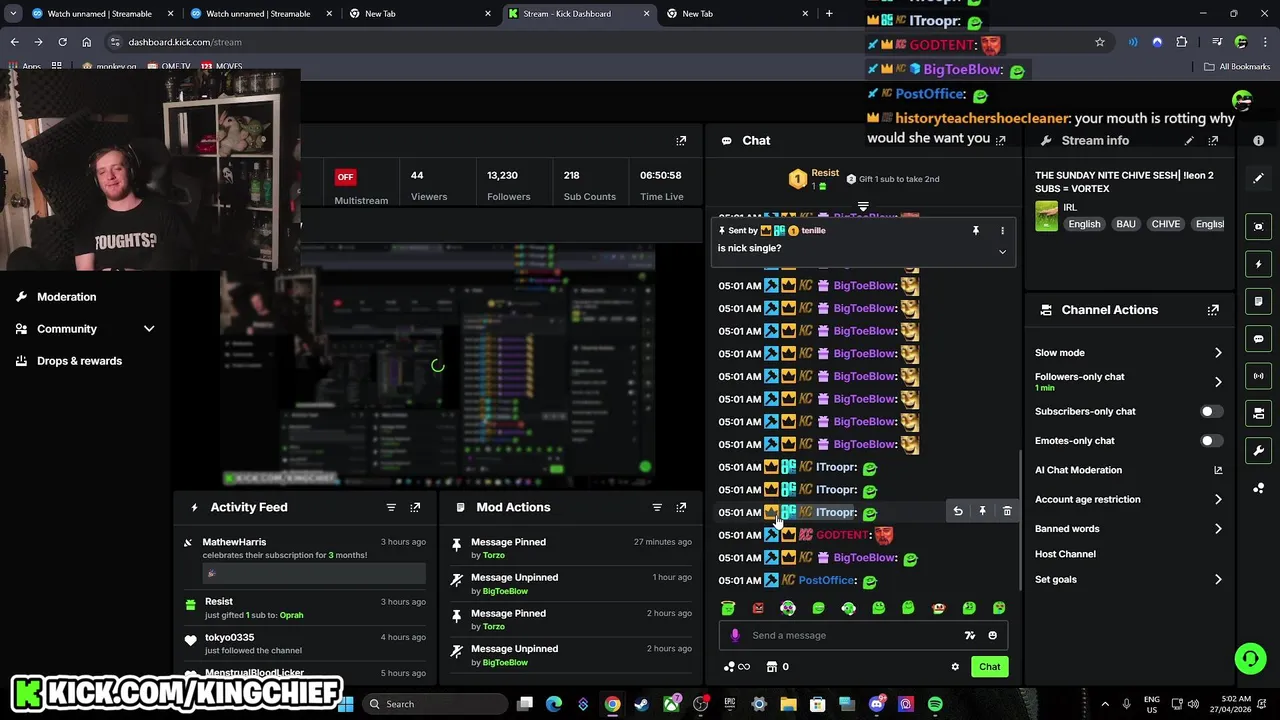This screenshot has height=720, width=1280.
Task: Click the info icon in right sidebar
Action: 1259,141
